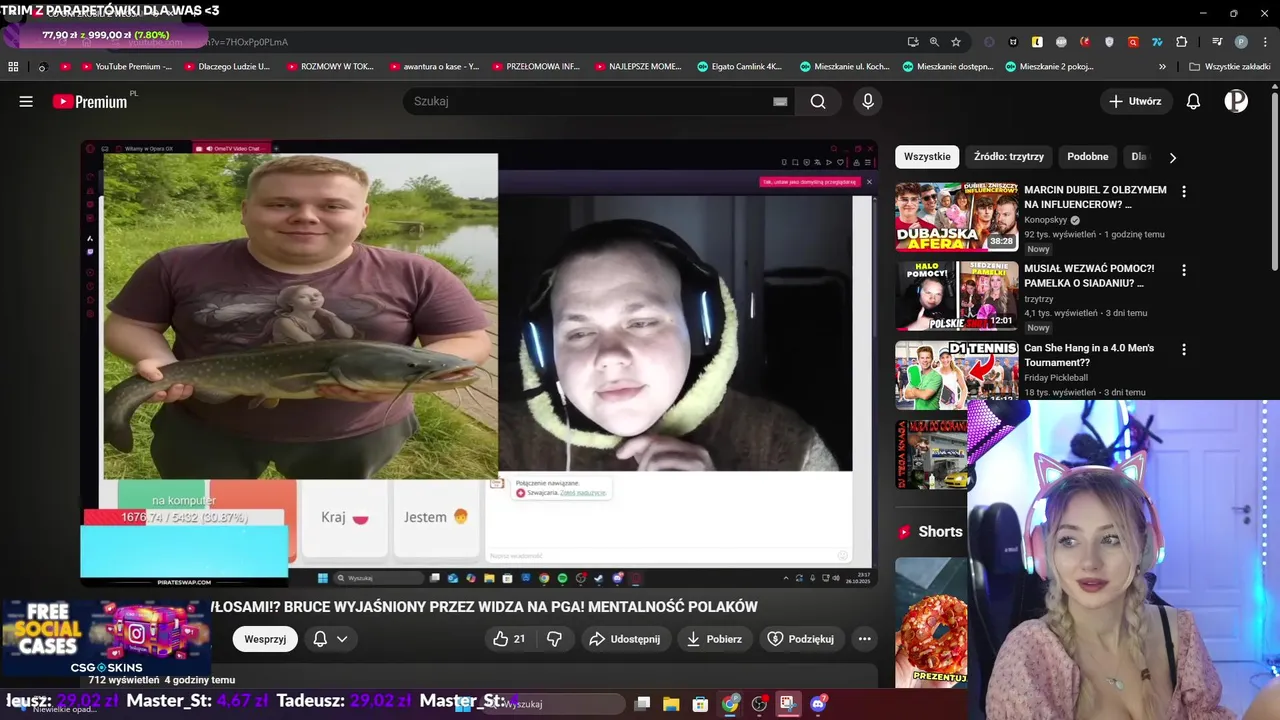Open the YouTube guide hamburger menu
The width and height of the screenshot is (1280, 720).
coord(26,101)
